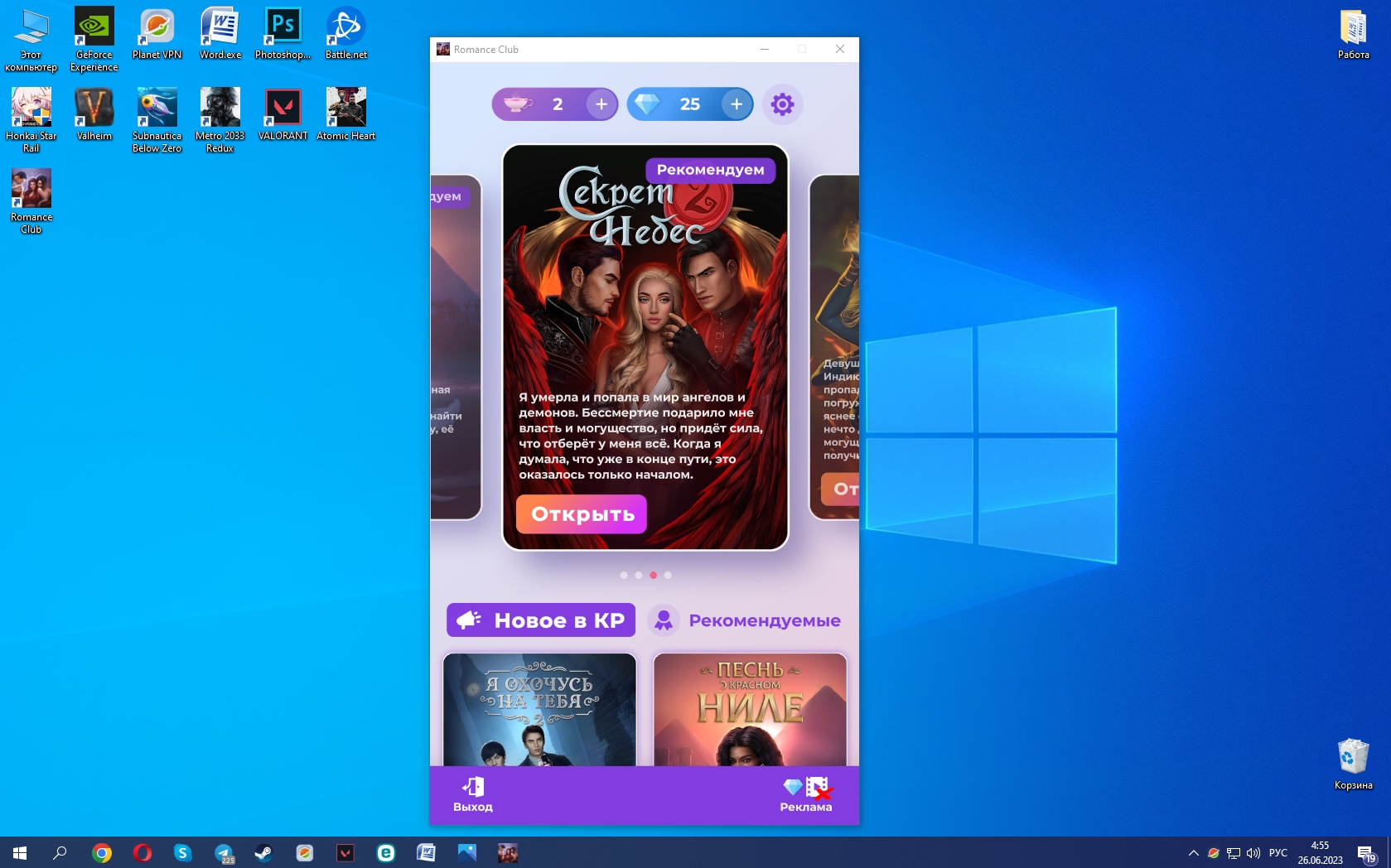Open the Windows Start menu
Screen dimensions: 1391x868
click(x=20, y=852)
